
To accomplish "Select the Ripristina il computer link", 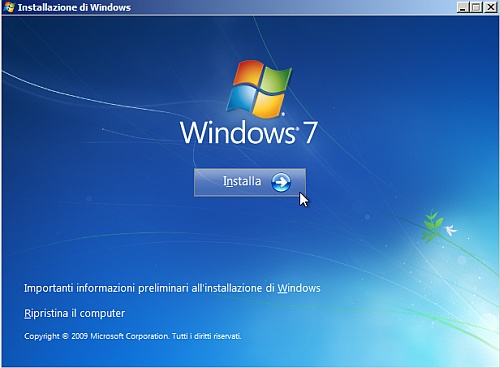I will pos(74,313).
